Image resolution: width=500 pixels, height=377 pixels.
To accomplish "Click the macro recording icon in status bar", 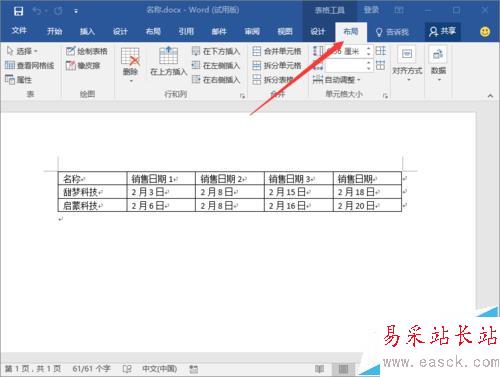I will tap(194, 369).
